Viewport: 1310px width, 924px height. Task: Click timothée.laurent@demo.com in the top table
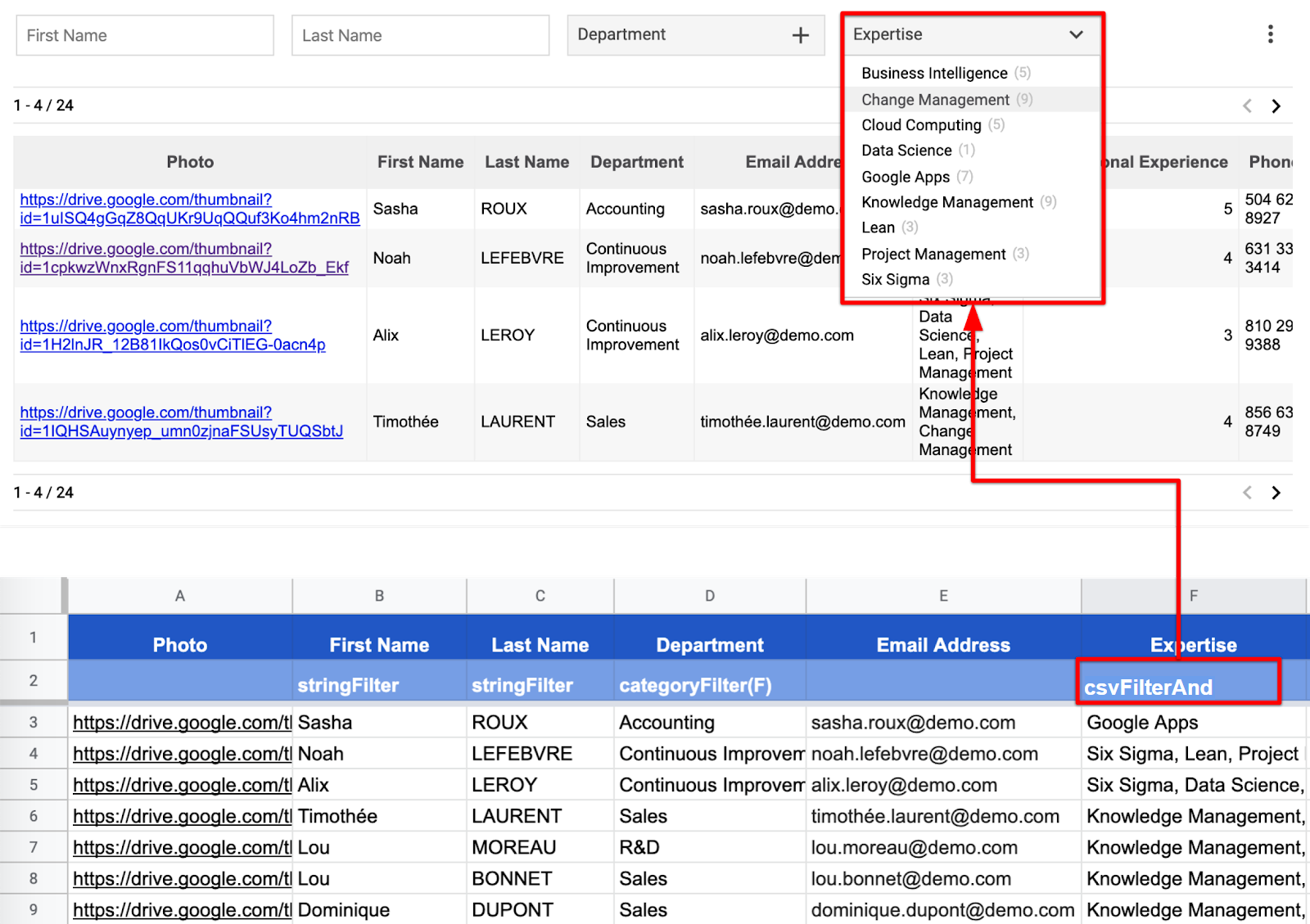coord(802,421)
